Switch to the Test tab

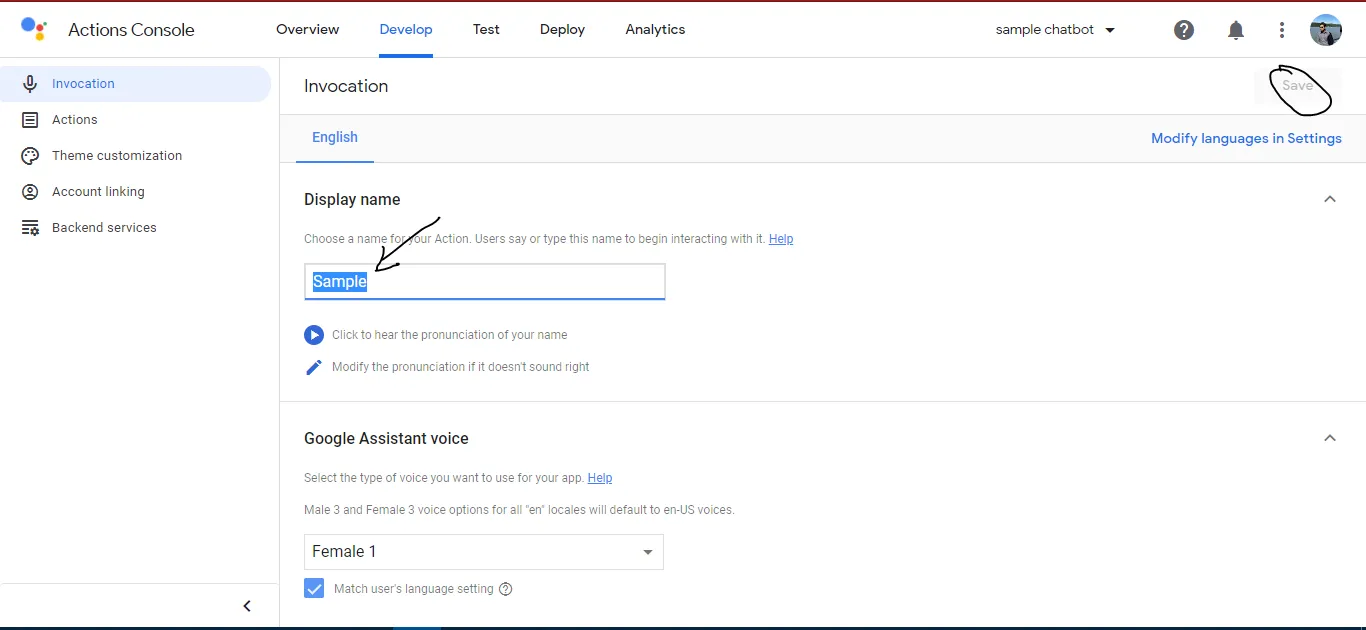click(x=486, y=29)
